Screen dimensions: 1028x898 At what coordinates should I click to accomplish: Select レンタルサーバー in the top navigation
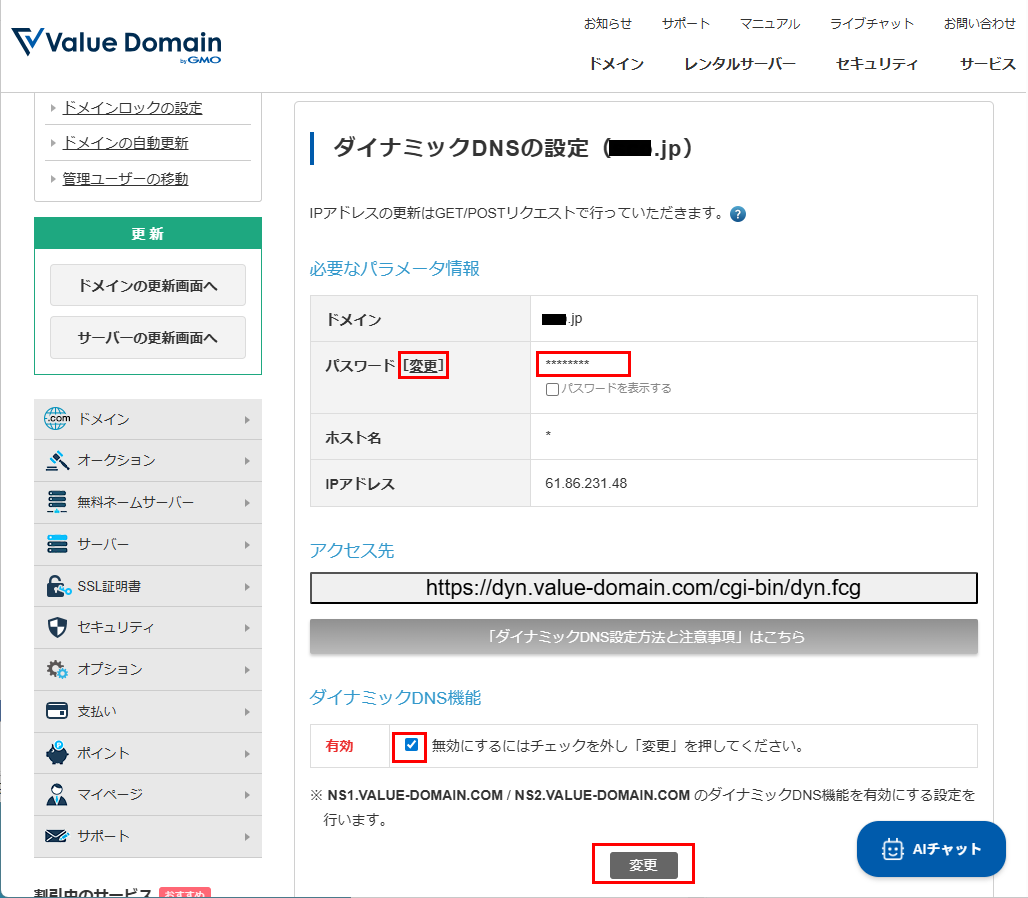tap(739, 63)
